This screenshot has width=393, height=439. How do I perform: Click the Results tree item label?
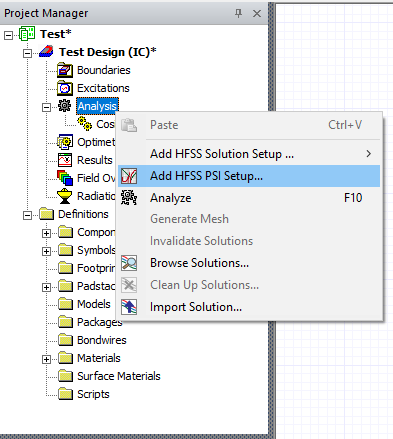(x=95, y=160)
